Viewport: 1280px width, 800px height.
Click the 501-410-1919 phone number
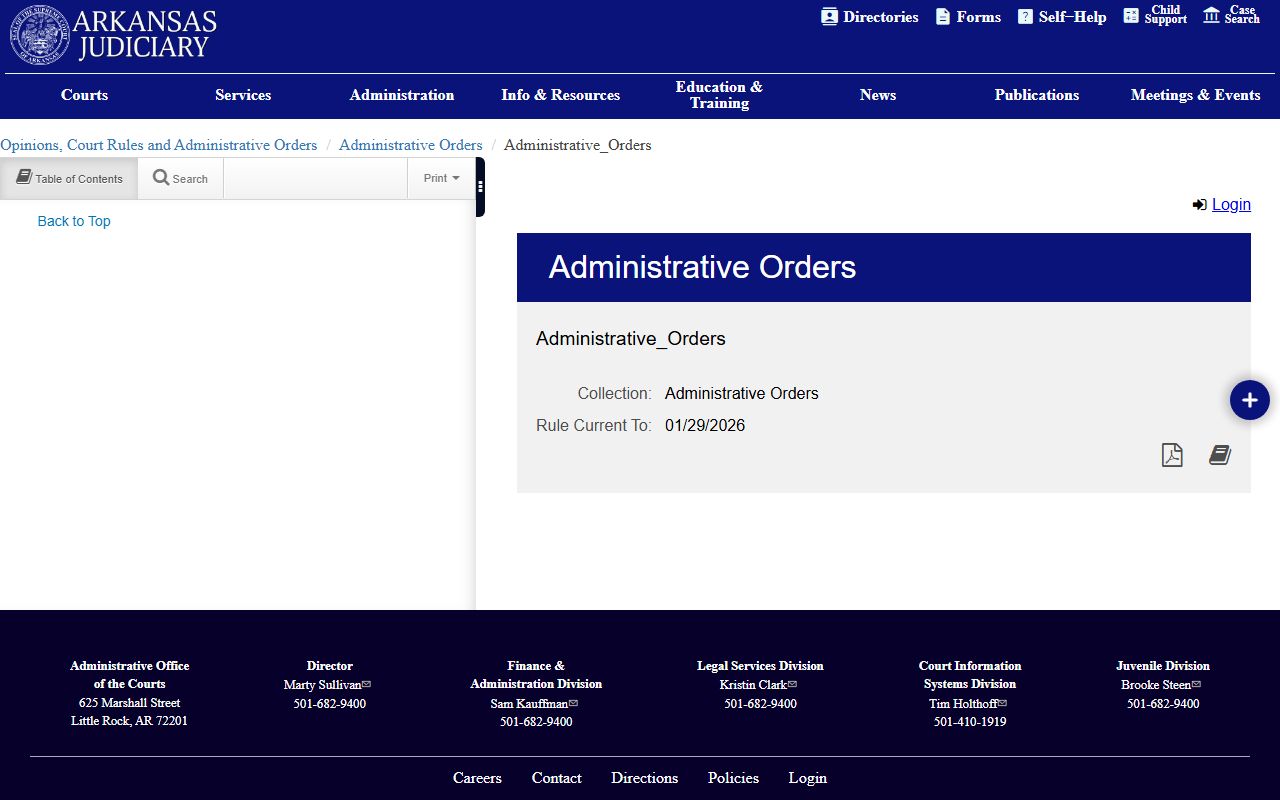pos(970,721)
